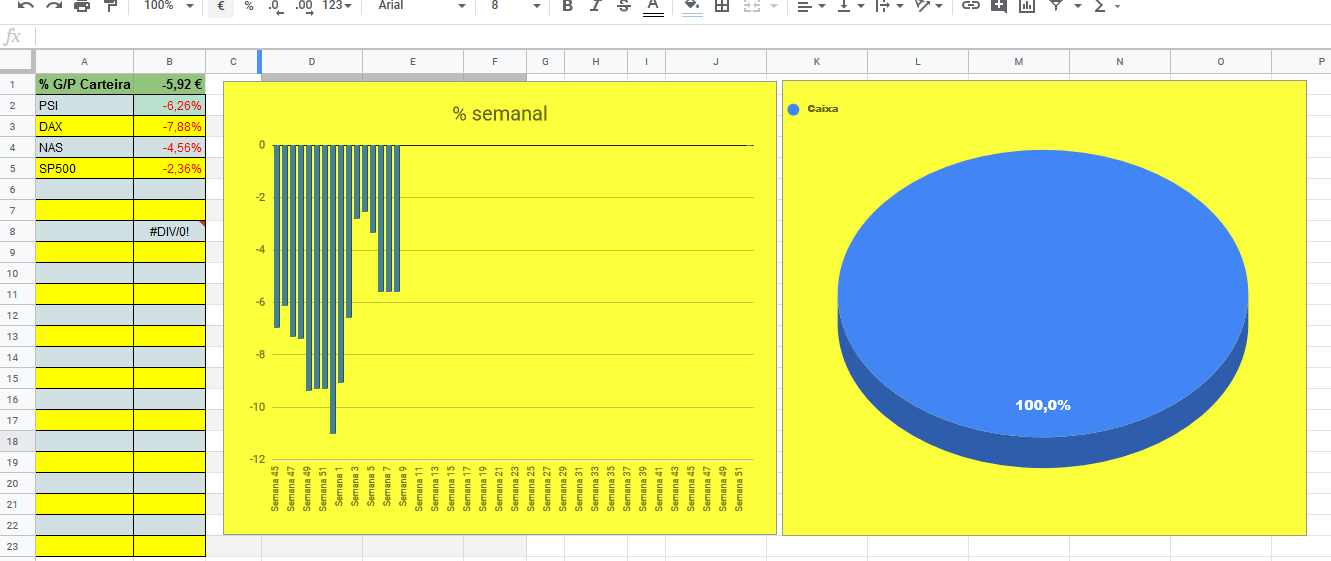1331x561 pixels.
Task: Open the fill color picker
Action: click(x=692, y=6)
